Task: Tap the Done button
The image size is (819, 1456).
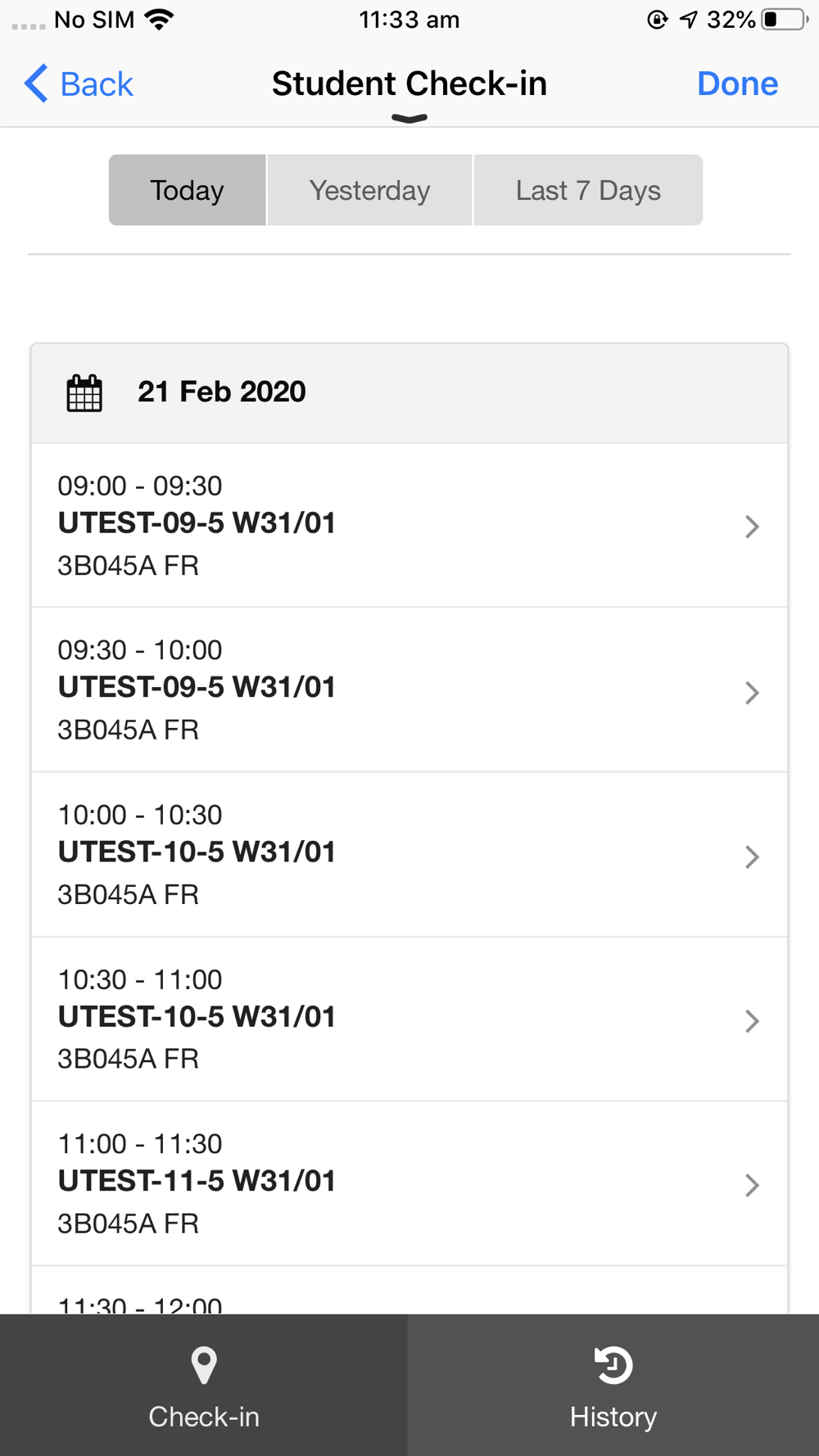Action: [737, 84]
